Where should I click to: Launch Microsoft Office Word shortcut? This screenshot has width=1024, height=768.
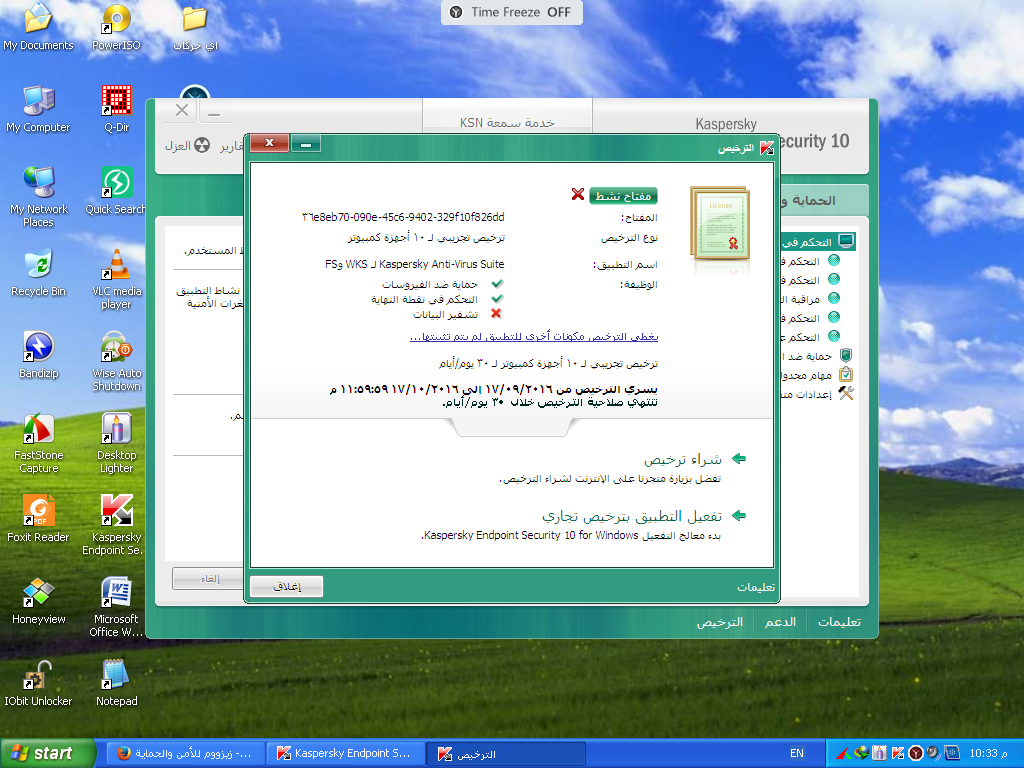coord(116,607)
